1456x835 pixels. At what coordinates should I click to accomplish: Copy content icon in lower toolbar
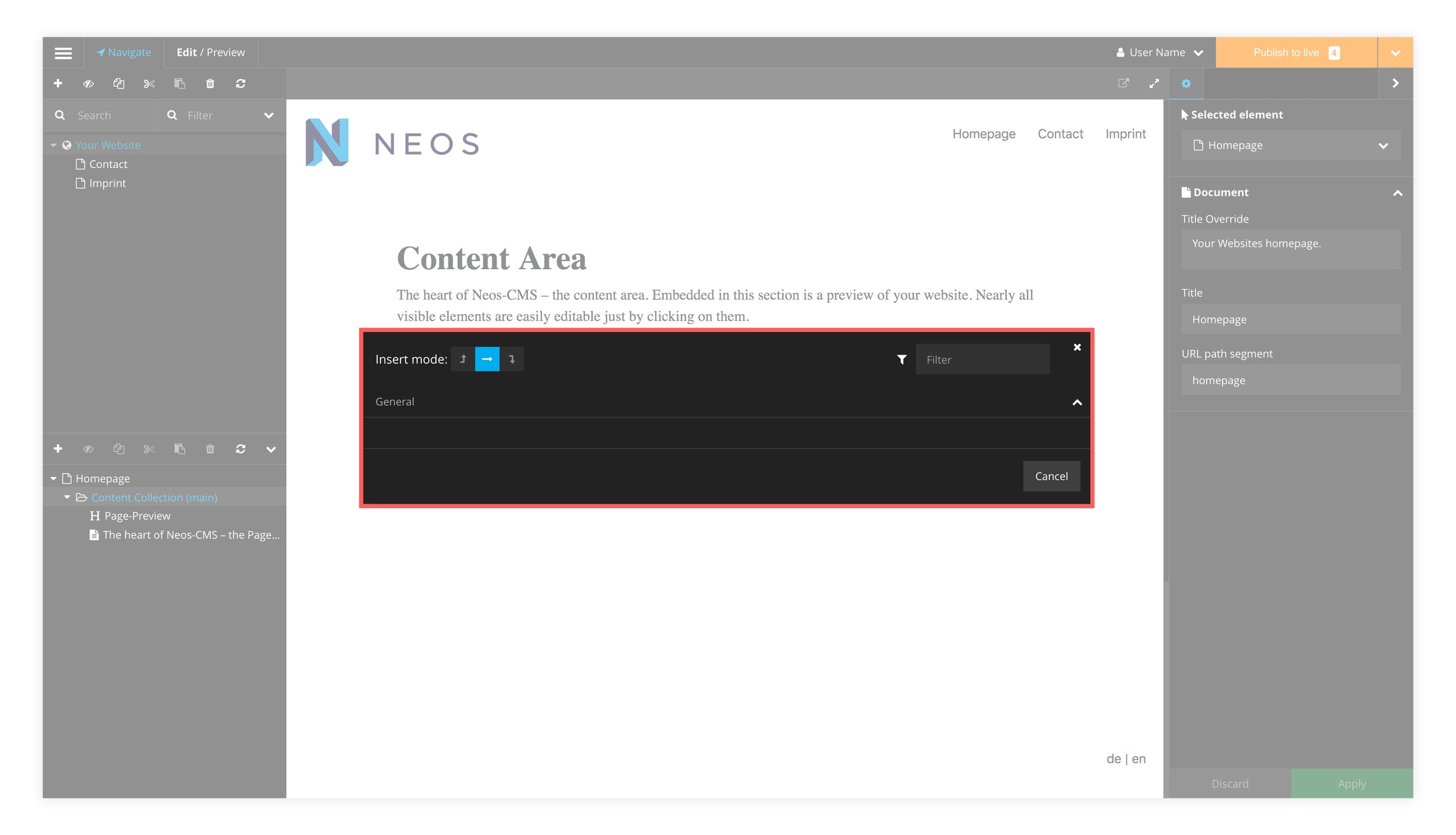click(119, 449)
